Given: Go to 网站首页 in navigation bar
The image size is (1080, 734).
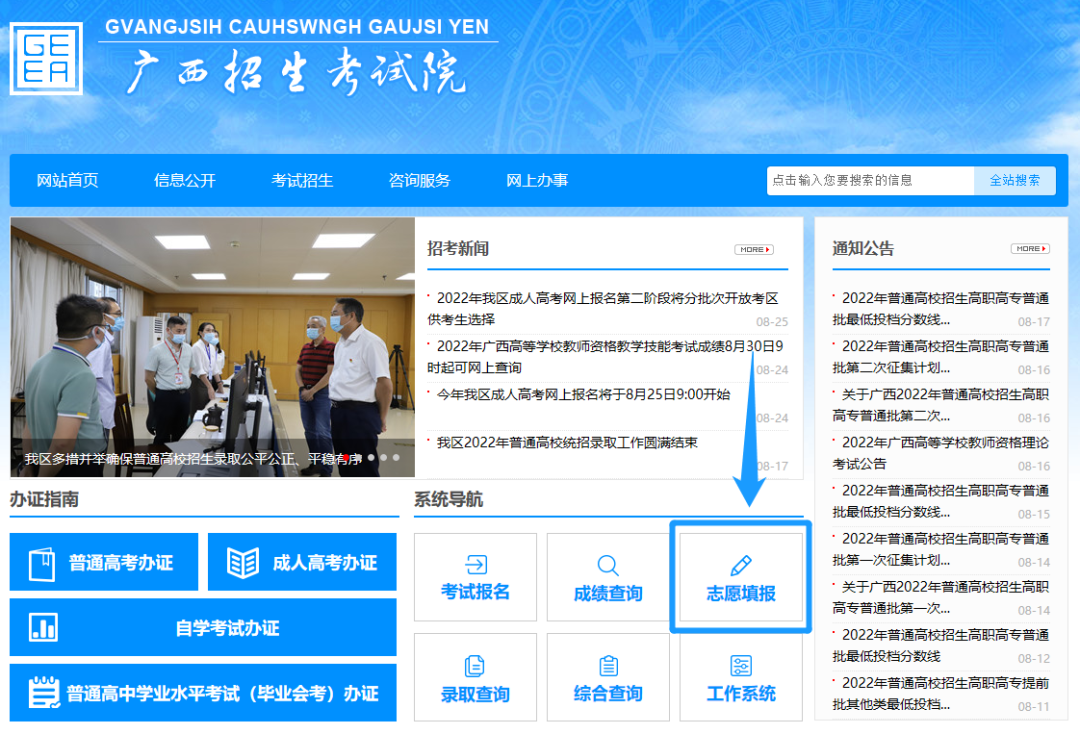Looking at the screenshot, I should 68,181.
